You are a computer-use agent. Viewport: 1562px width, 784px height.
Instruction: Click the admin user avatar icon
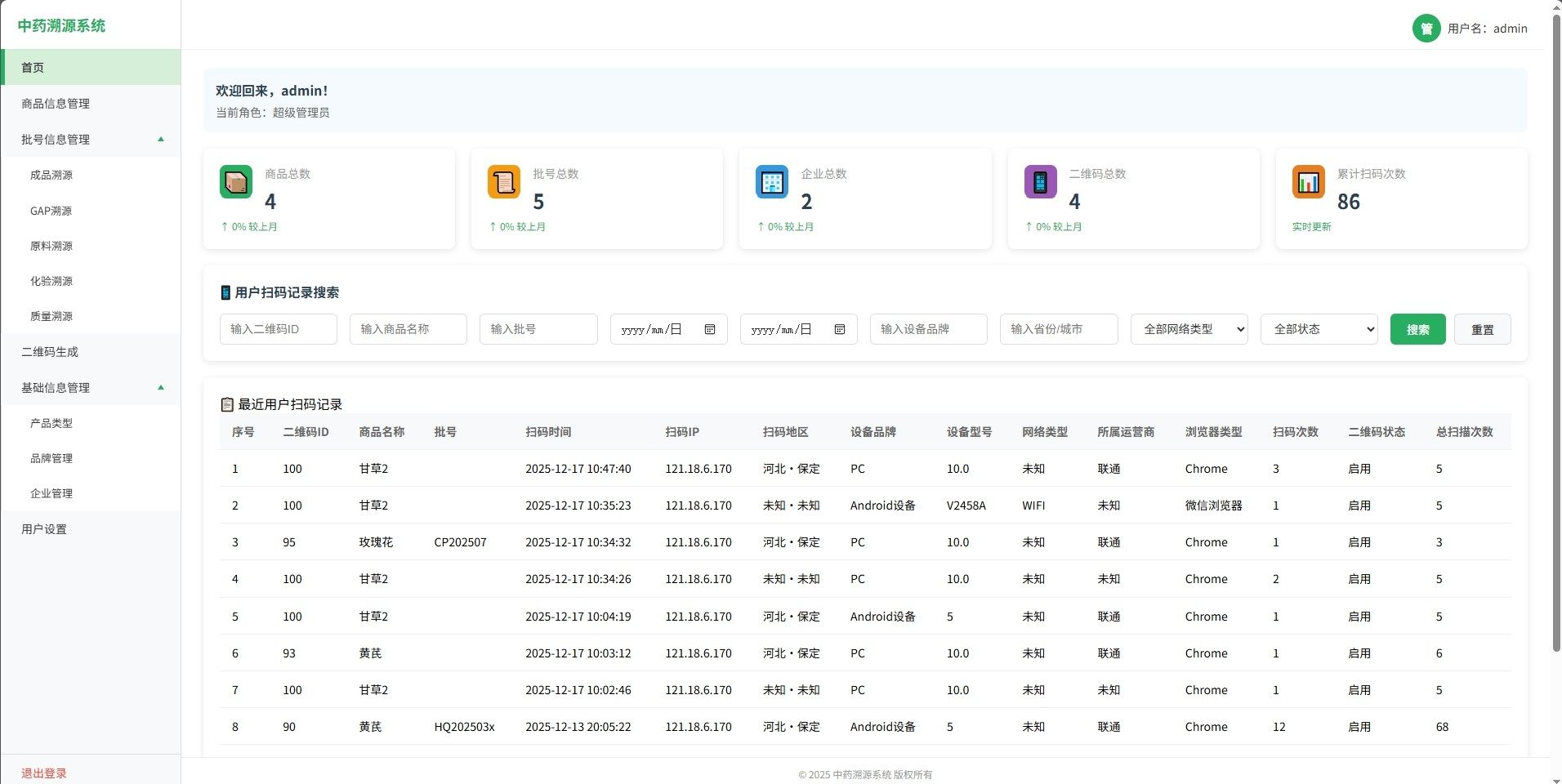pos(1426,29)
